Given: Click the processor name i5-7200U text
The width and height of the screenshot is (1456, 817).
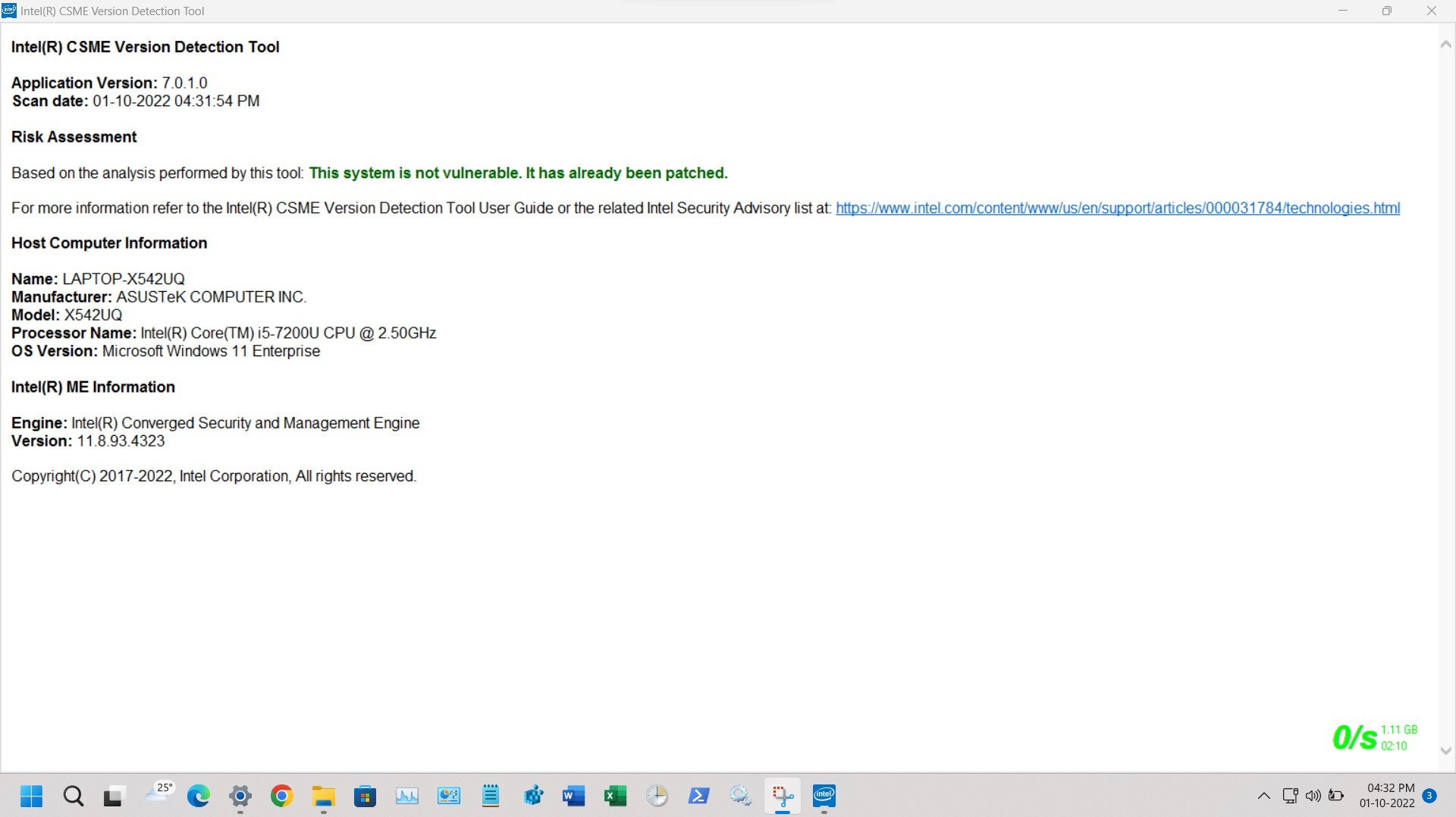Looking at the screenshot, I should pos(288,333).
